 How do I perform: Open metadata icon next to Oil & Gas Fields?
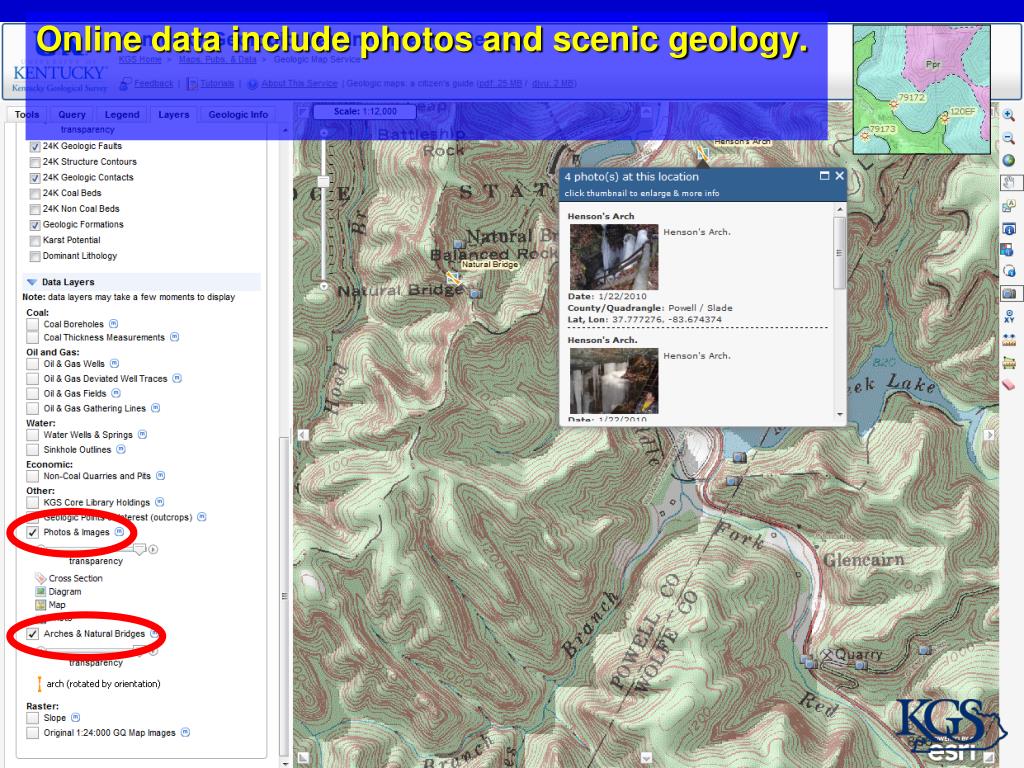(116, 393)
